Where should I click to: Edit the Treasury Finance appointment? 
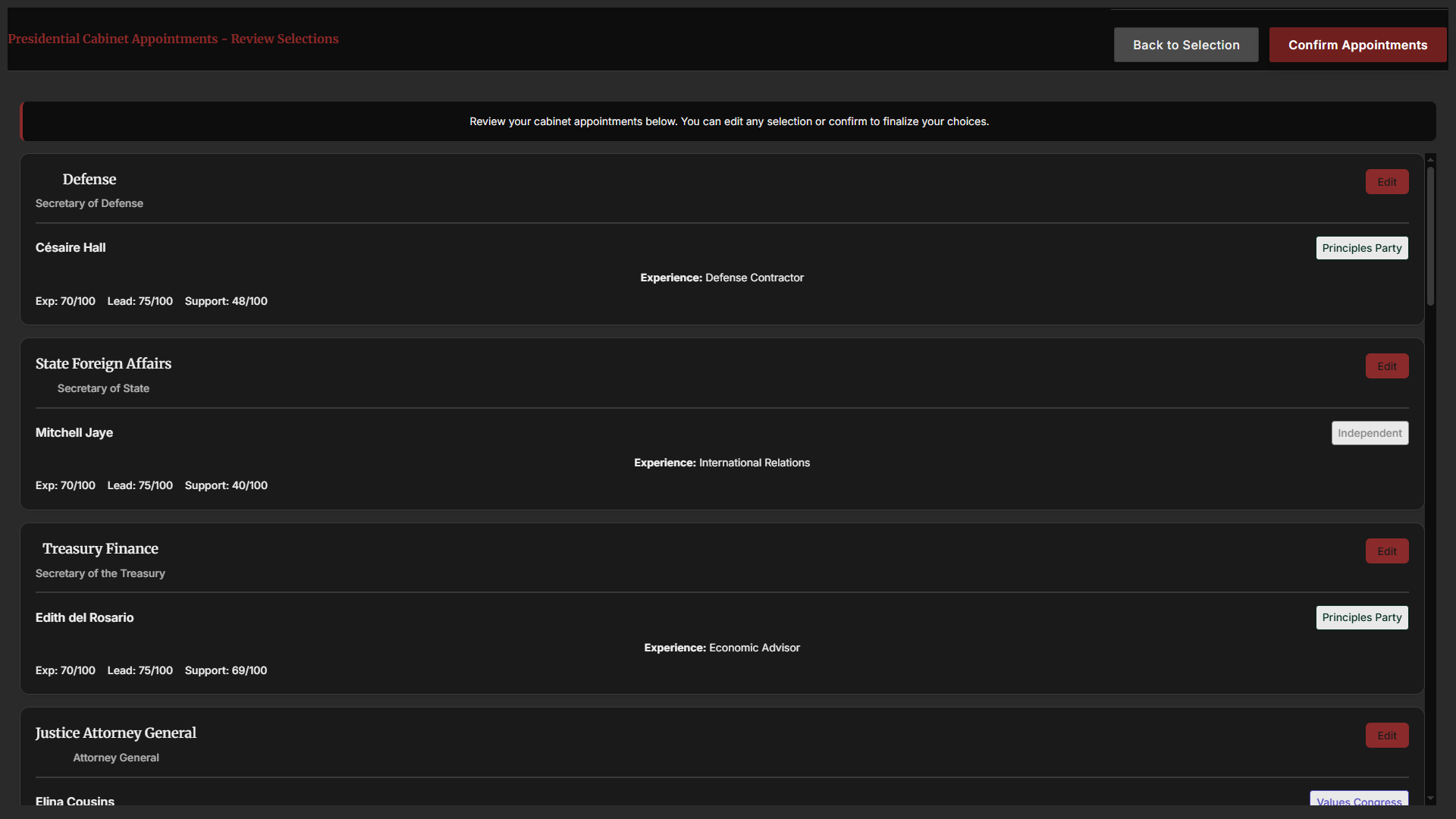coord(1386,551)
